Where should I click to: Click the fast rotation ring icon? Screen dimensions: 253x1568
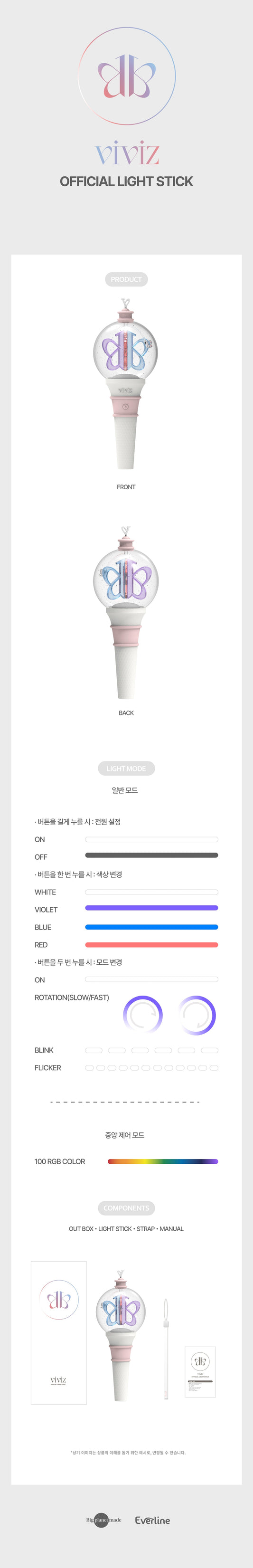[x=197, y=1015]
